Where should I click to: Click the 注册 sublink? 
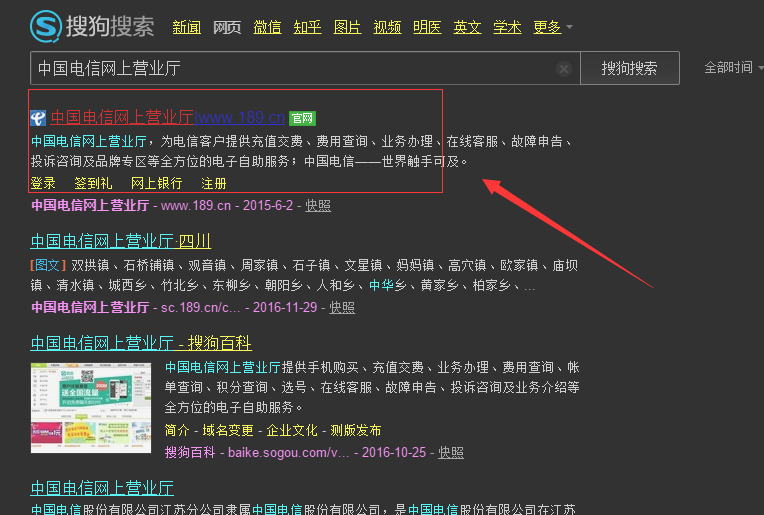click(x=214, y=184)
